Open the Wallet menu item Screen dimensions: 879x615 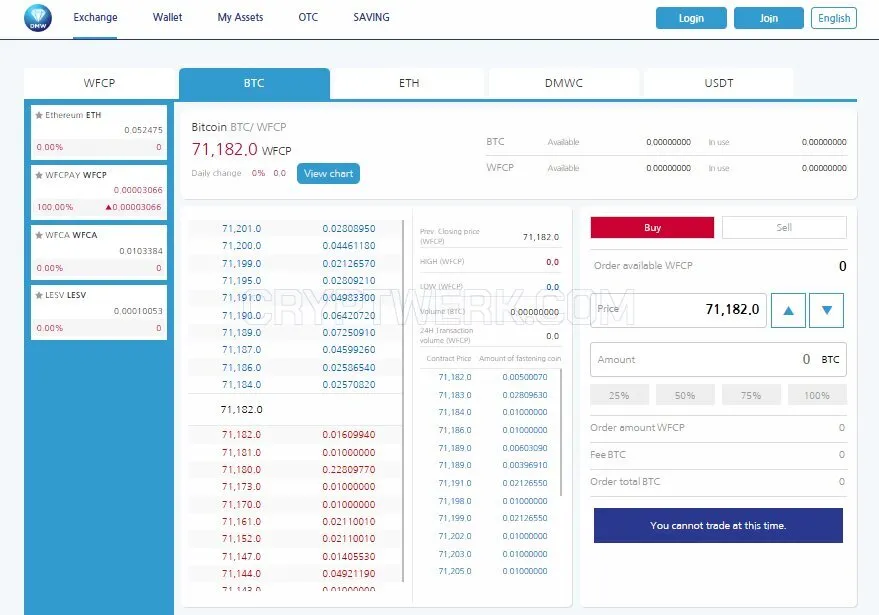(x=167, y=17)
